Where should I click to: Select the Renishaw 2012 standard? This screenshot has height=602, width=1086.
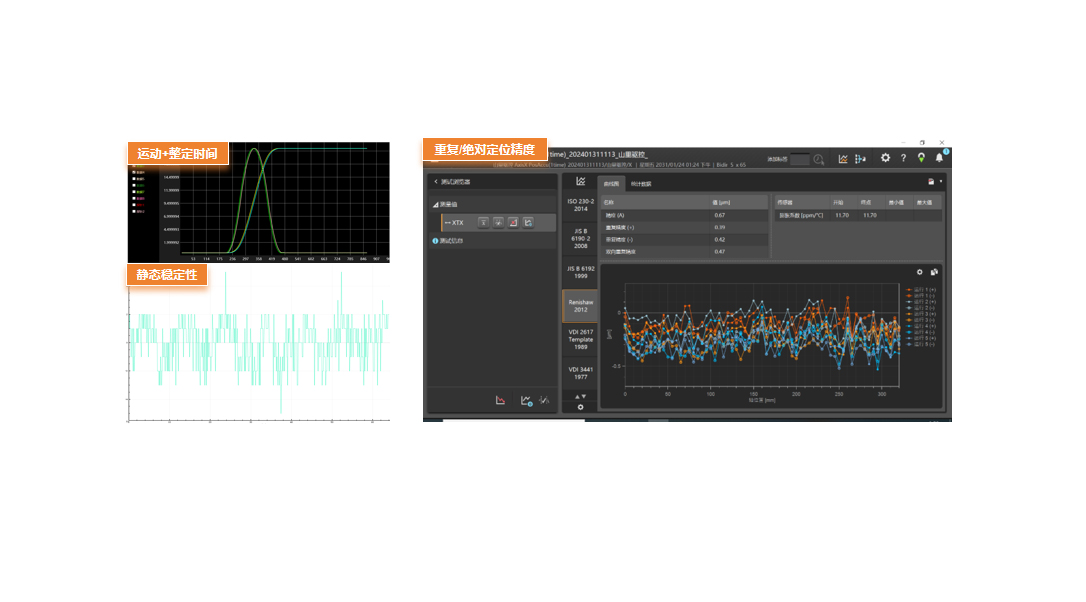click(x=580, y=306)
